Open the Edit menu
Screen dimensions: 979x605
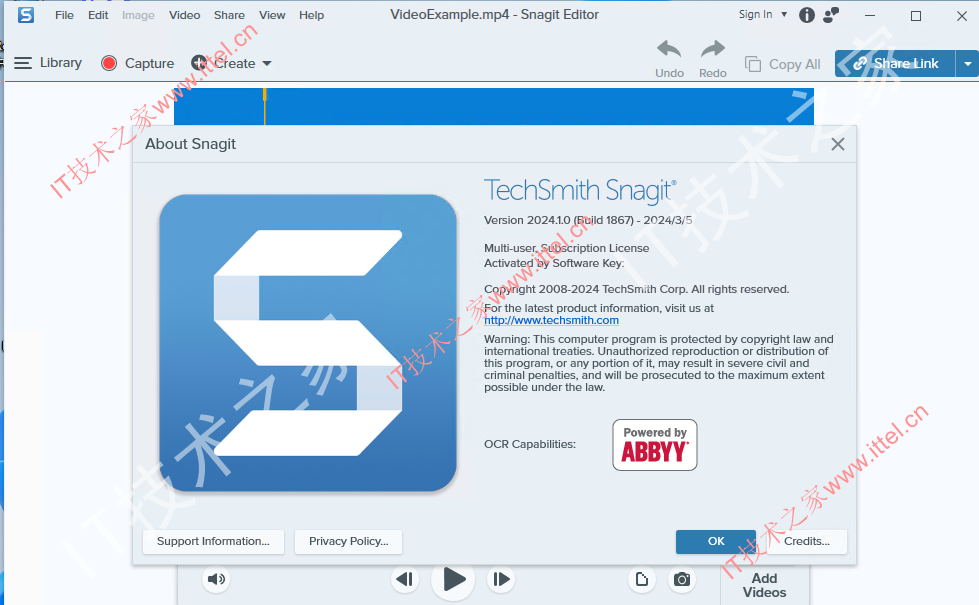pyautogui.click(x=98, y=15)
